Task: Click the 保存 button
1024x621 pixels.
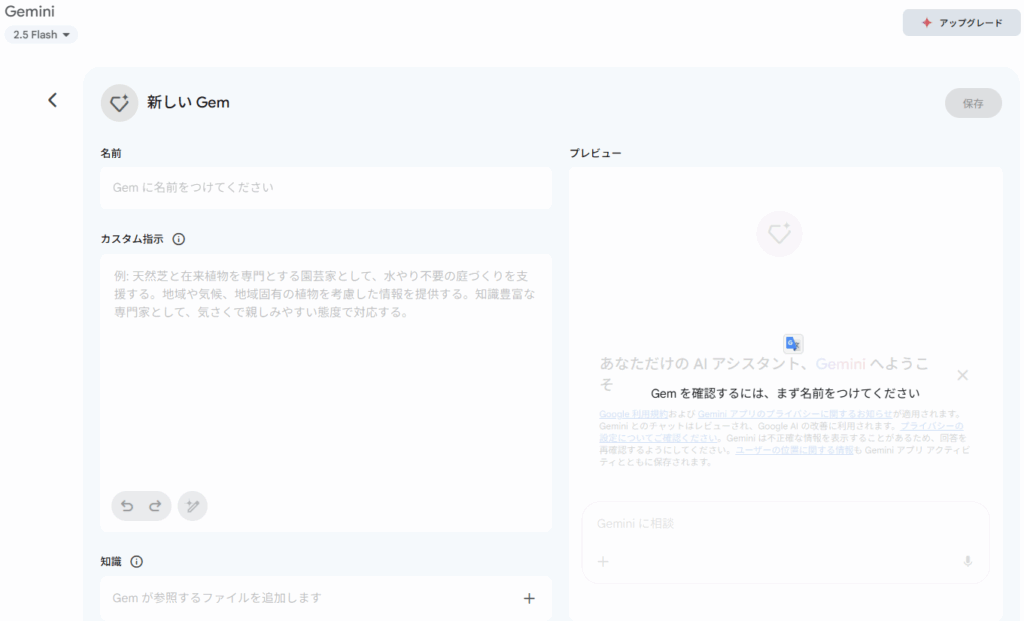Action: click(973, 103)
